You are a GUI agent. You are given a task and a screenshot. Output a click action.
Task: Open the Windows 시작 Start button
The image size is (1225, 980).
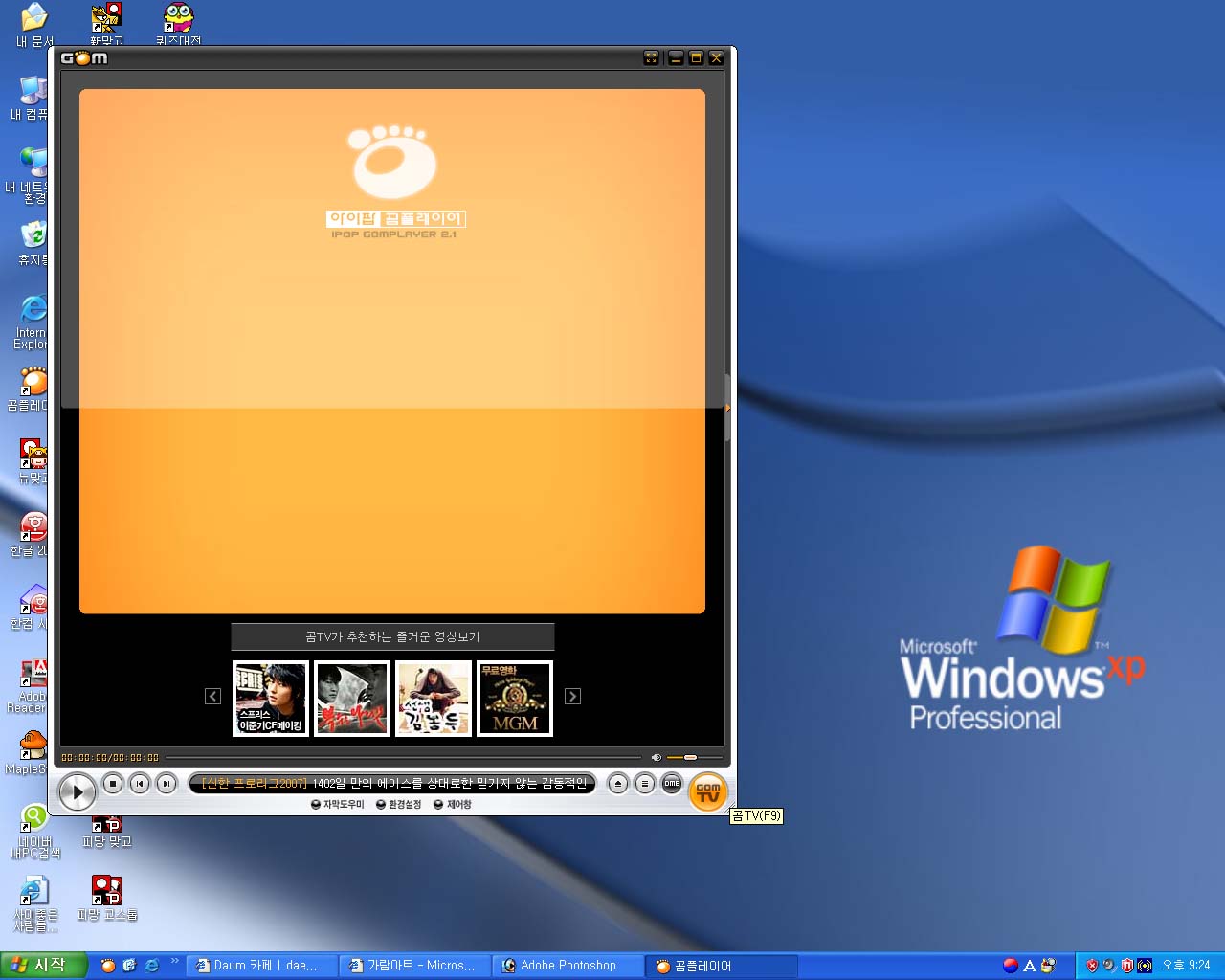pyautogui.click(x=43, y=966)
